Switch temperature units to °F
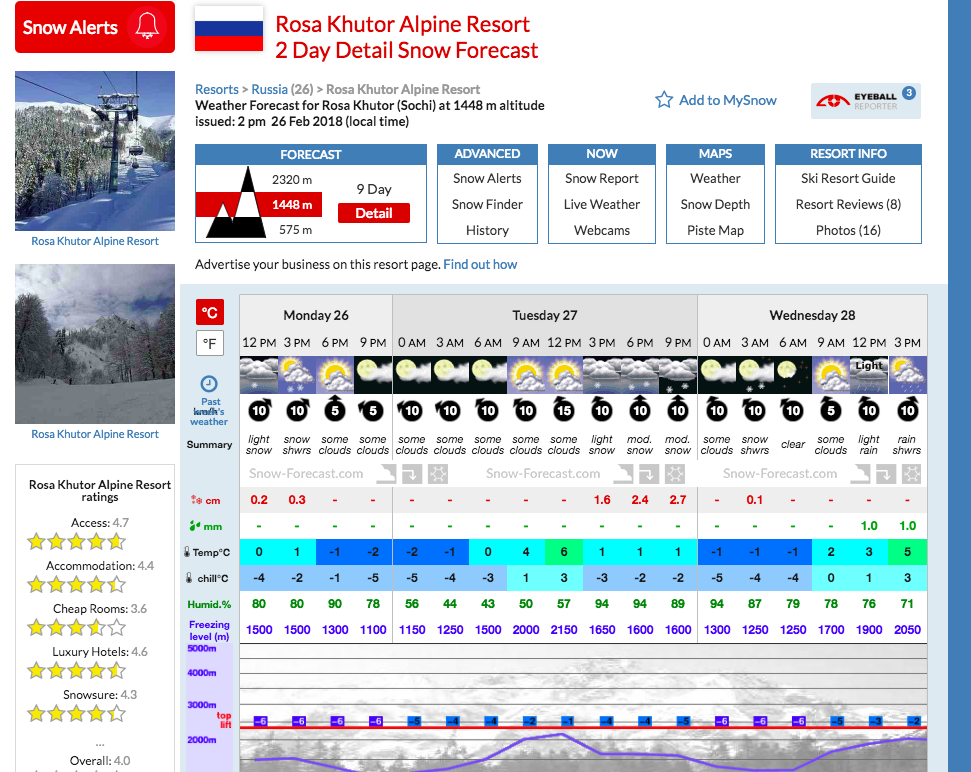The height and width of the screenshot is (772, 971). click(x=210, y=343)
